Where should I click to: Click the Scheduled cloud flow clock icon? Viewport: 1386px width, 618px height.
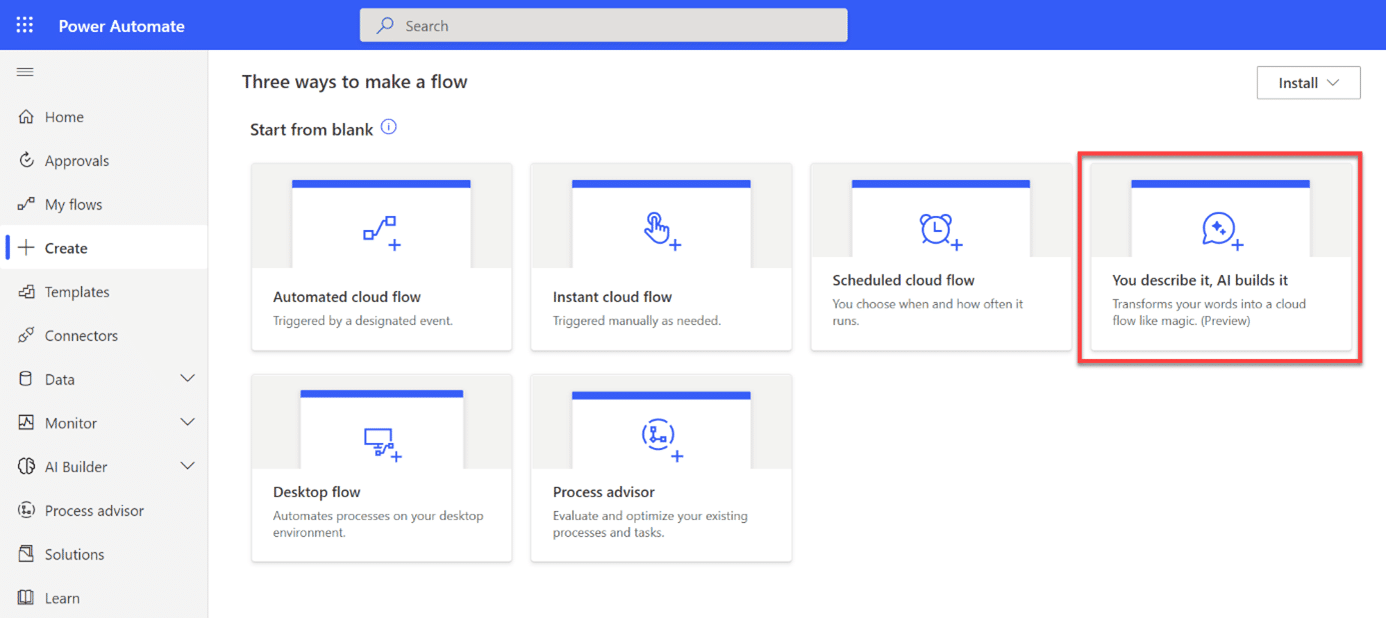(x=940, y=231)
